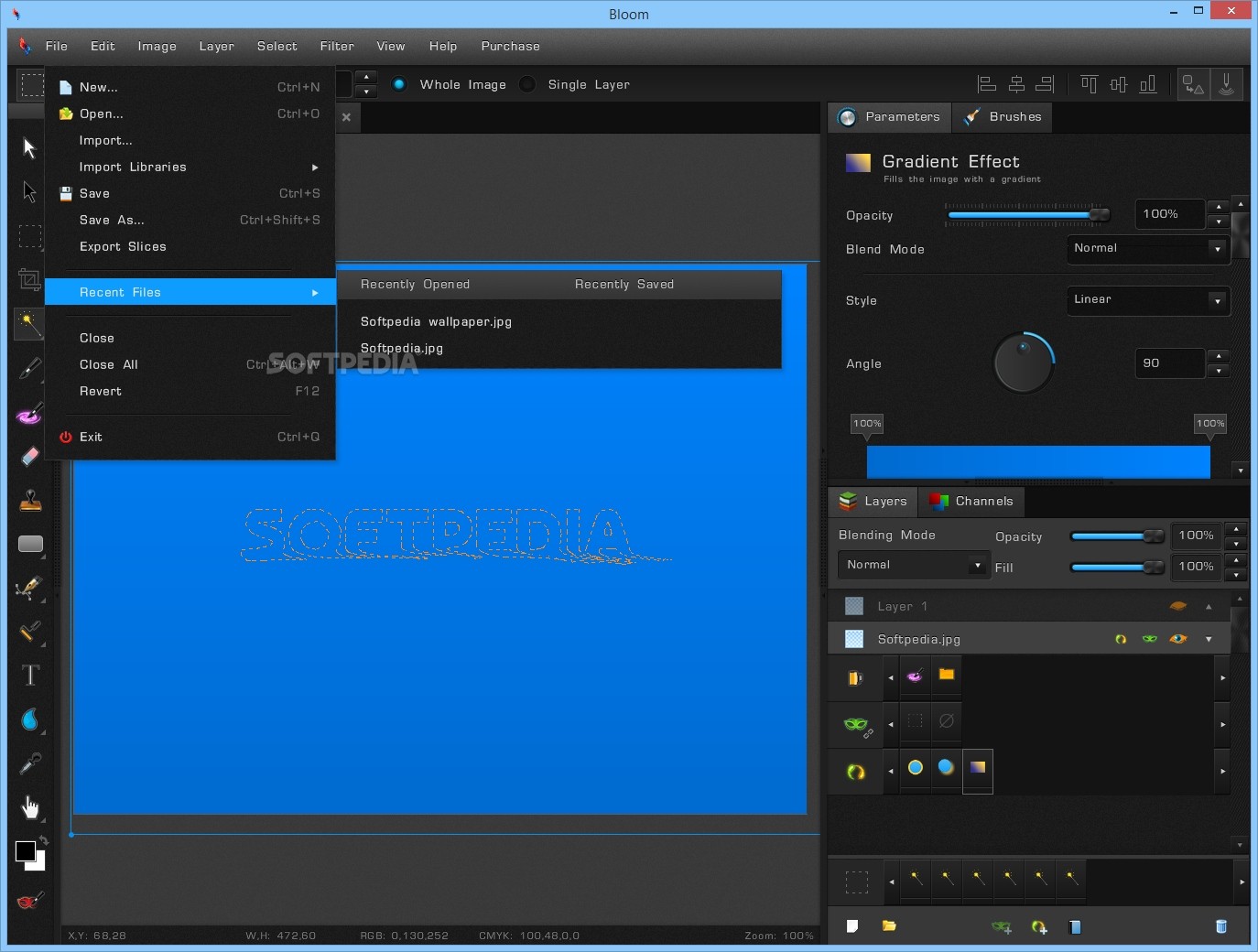Click the convert shape icon in options bar

(x=1193, y=85)
